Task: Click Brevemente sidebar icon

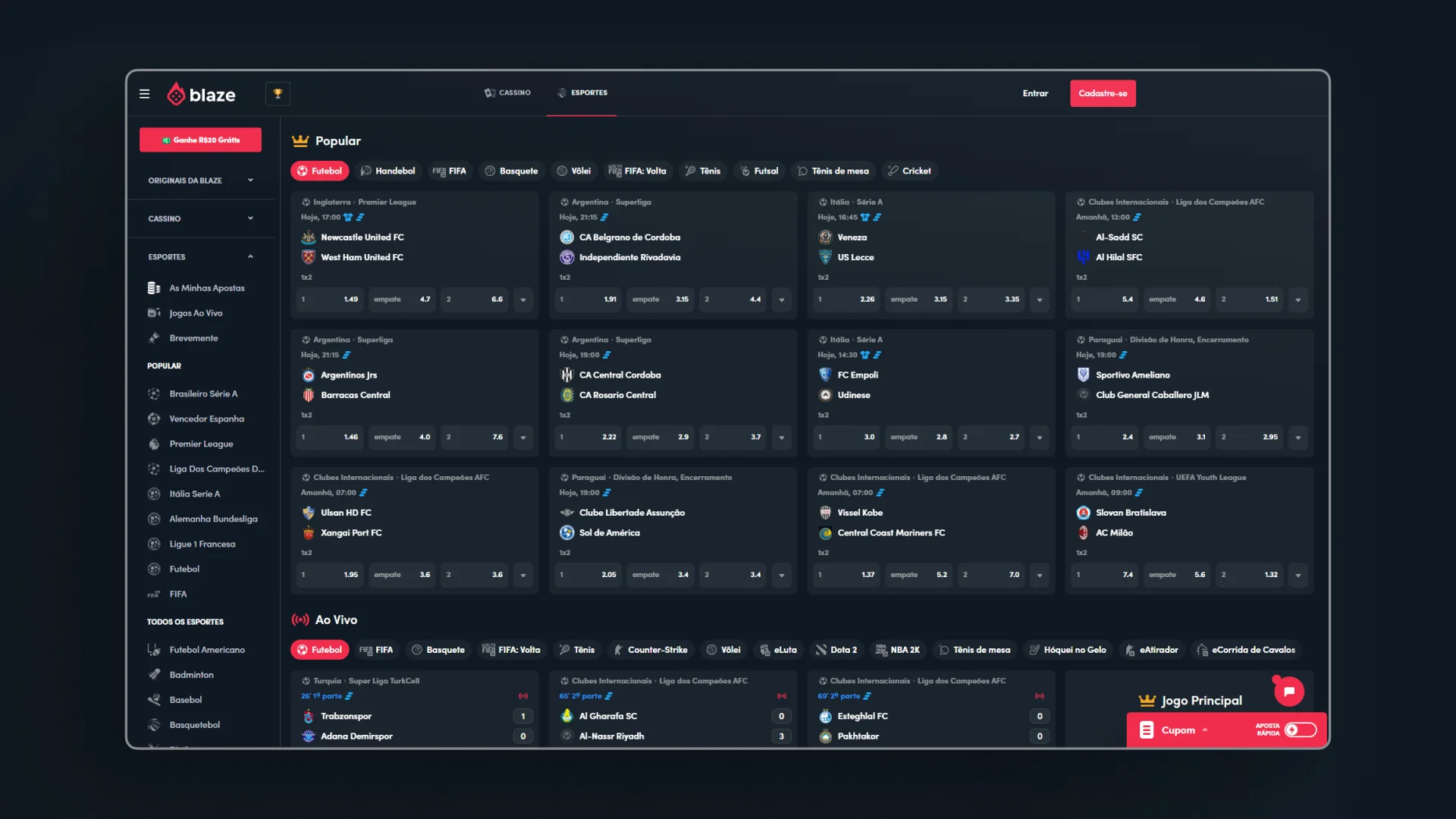Action: click(154, 338)
